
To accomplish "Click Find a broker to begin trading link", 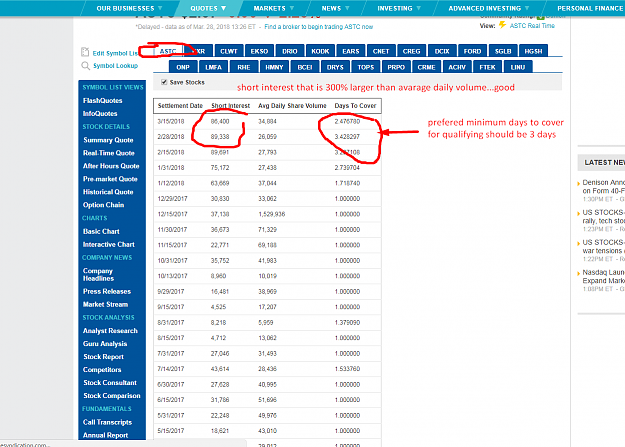I will pos(318,27).
